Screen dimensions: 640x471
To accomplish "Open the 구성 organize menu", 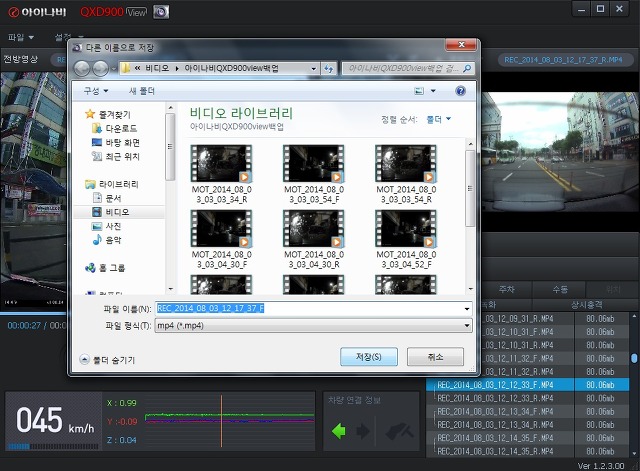I will pos(96,91).
